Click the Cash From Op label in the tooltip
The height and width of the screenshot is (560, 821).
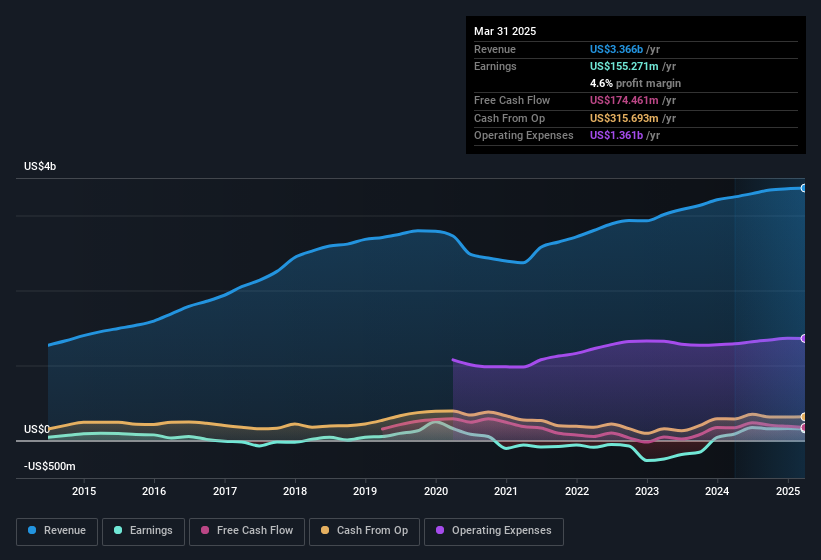click(509, 118)
